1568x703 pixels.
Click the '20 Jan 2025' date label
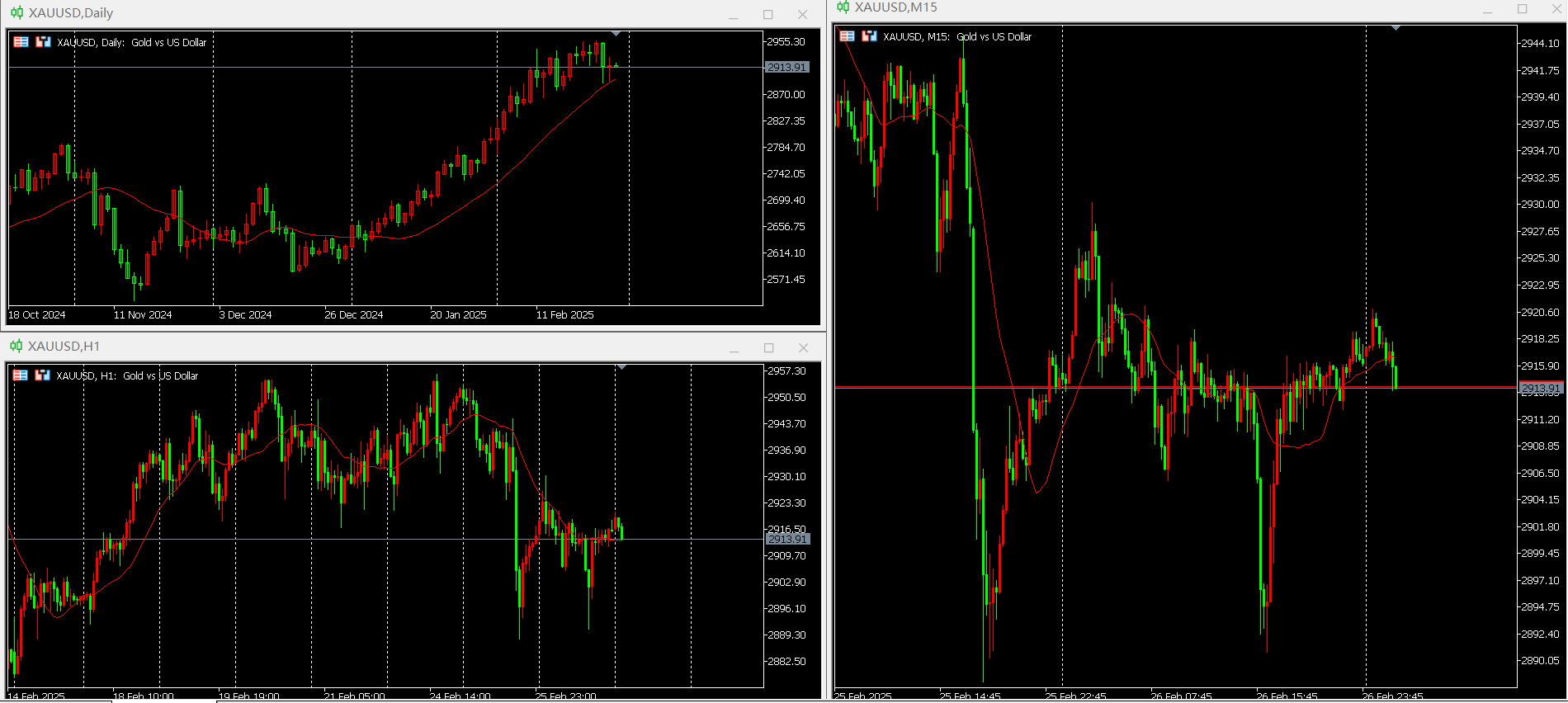(458, 314)
